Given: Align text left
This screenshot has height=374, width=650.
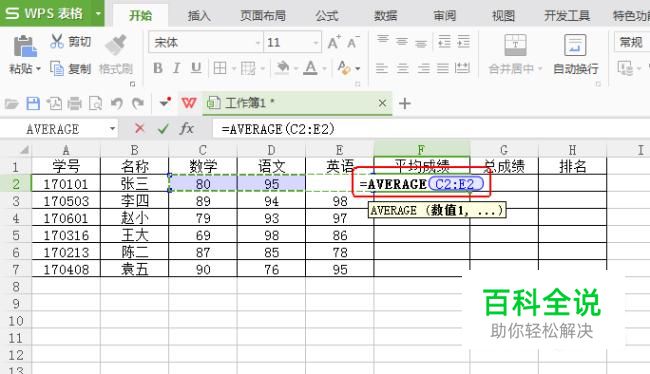Looking at the screenshot, I should (x=382, y=68).
